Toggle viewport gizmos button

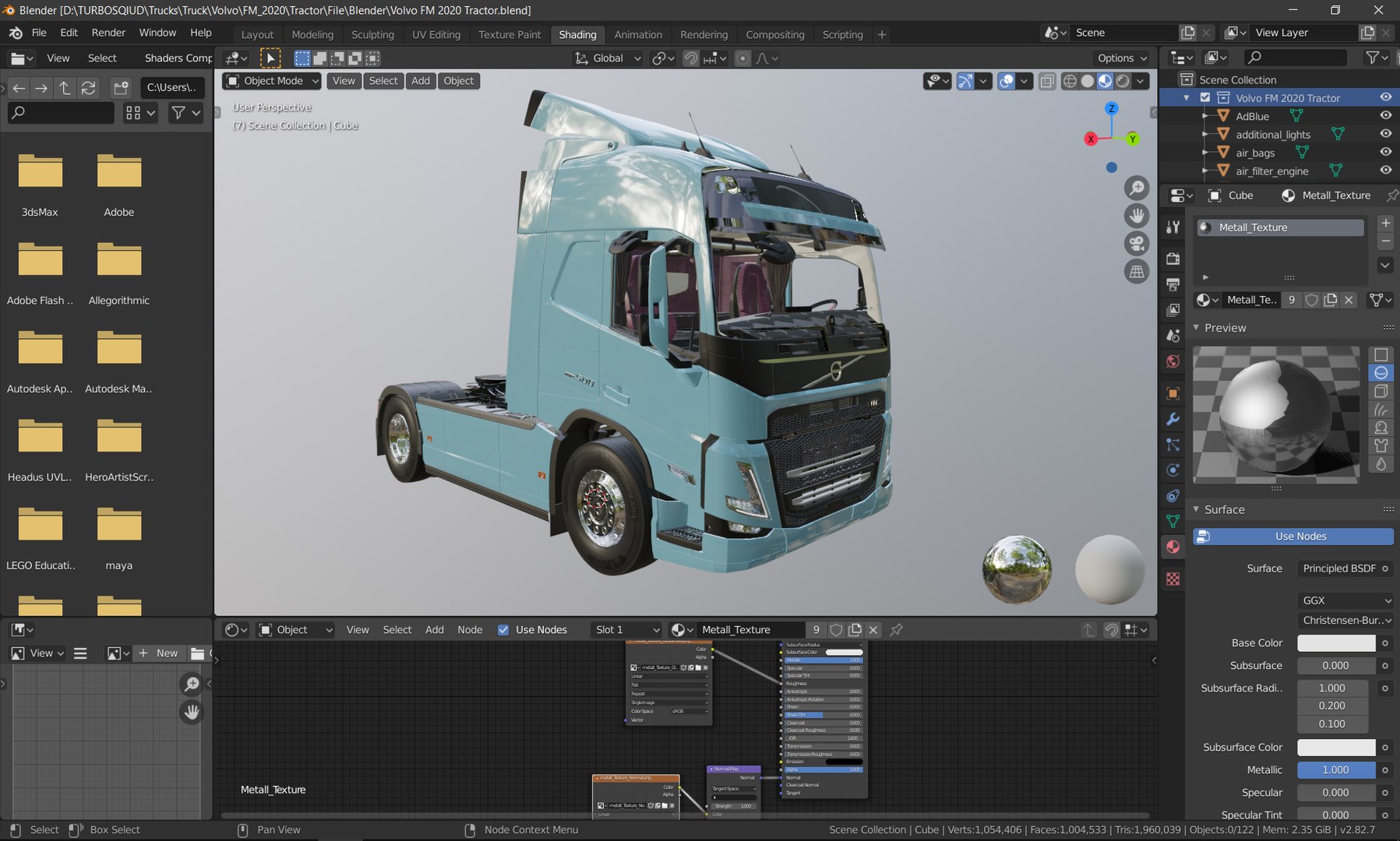[x=965, y=81]
